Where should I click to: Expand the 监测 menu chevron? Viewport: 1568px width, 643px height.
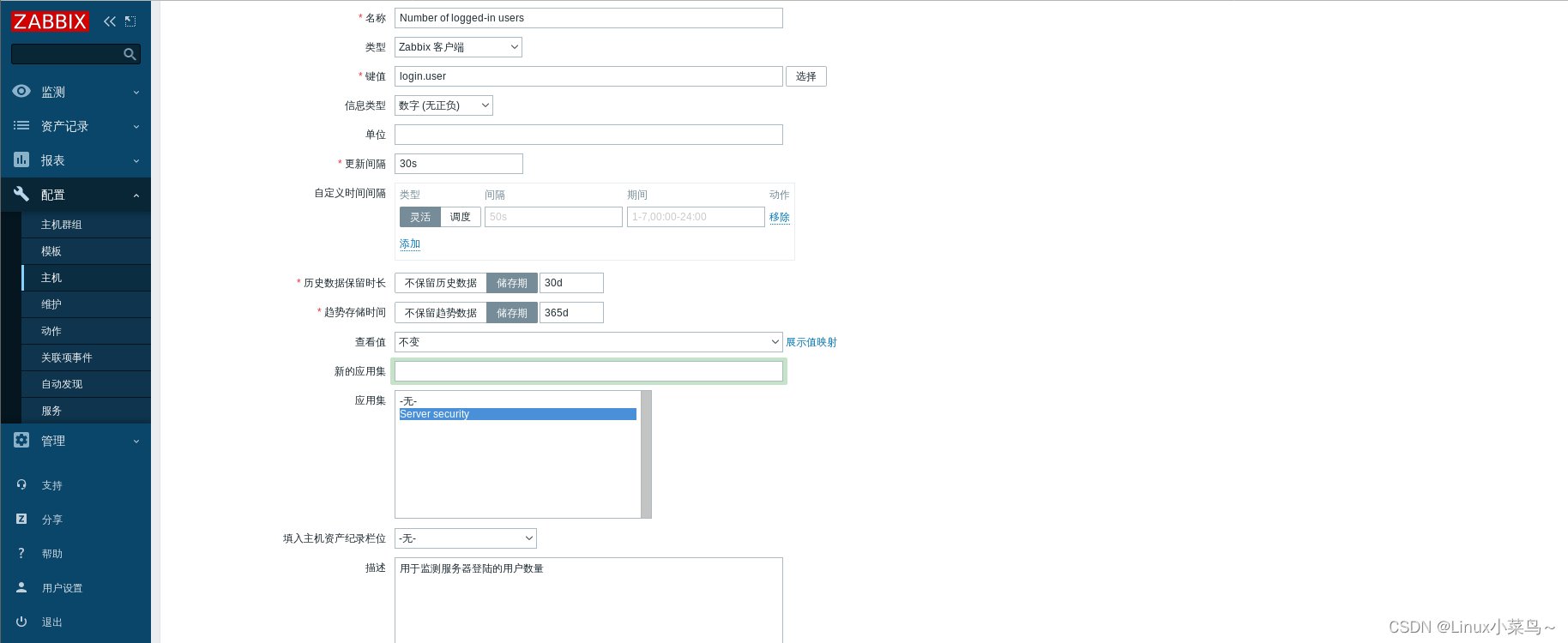click(x=136, y=93)
